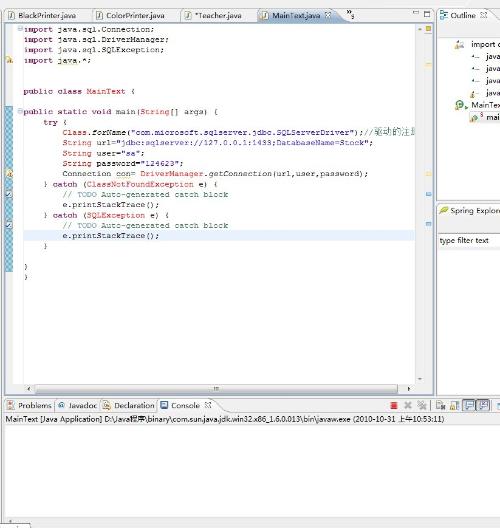500x528 pixels.
Task: Click the warning marker beside import java.*
Action: point(9,61)
